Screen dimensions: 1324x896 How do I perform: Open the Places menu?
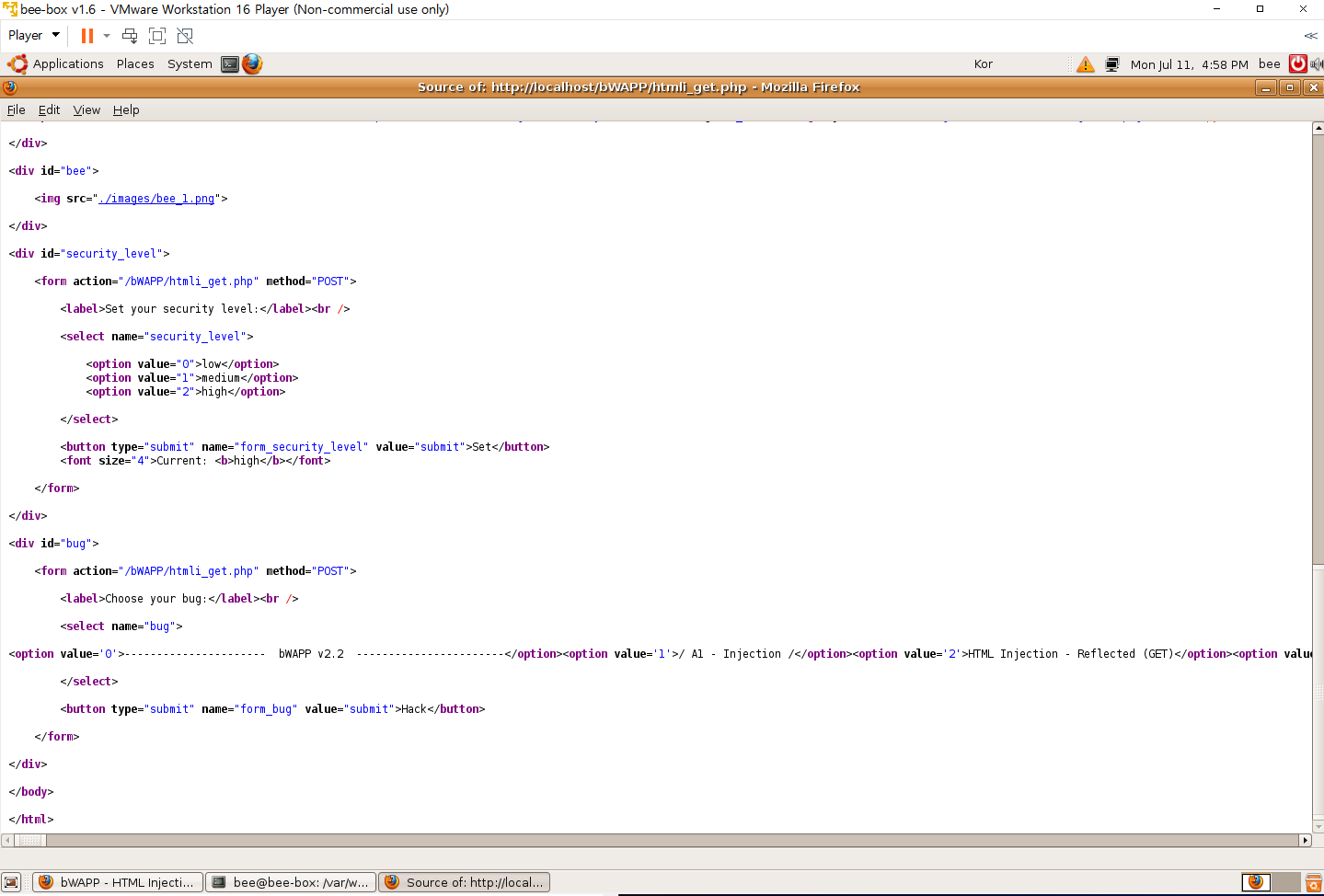point(135,63)
